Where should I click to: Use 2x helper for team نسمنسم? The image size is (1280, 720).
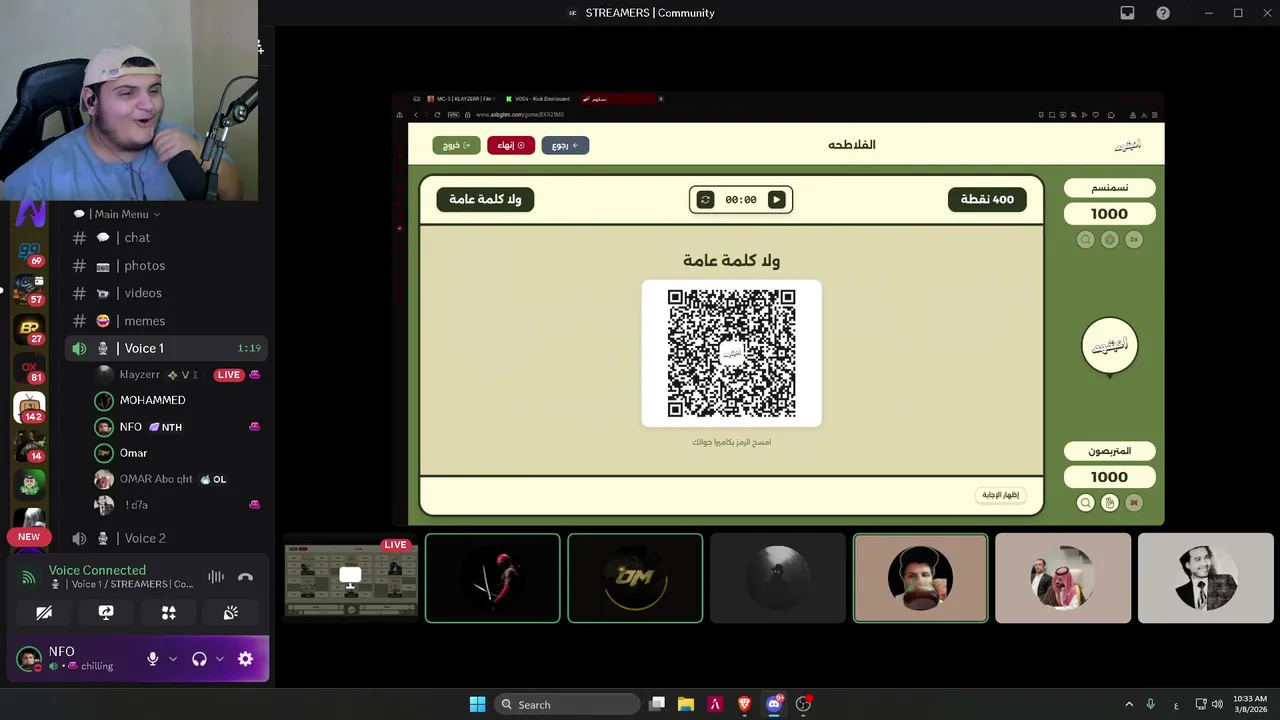[1134, 240]
